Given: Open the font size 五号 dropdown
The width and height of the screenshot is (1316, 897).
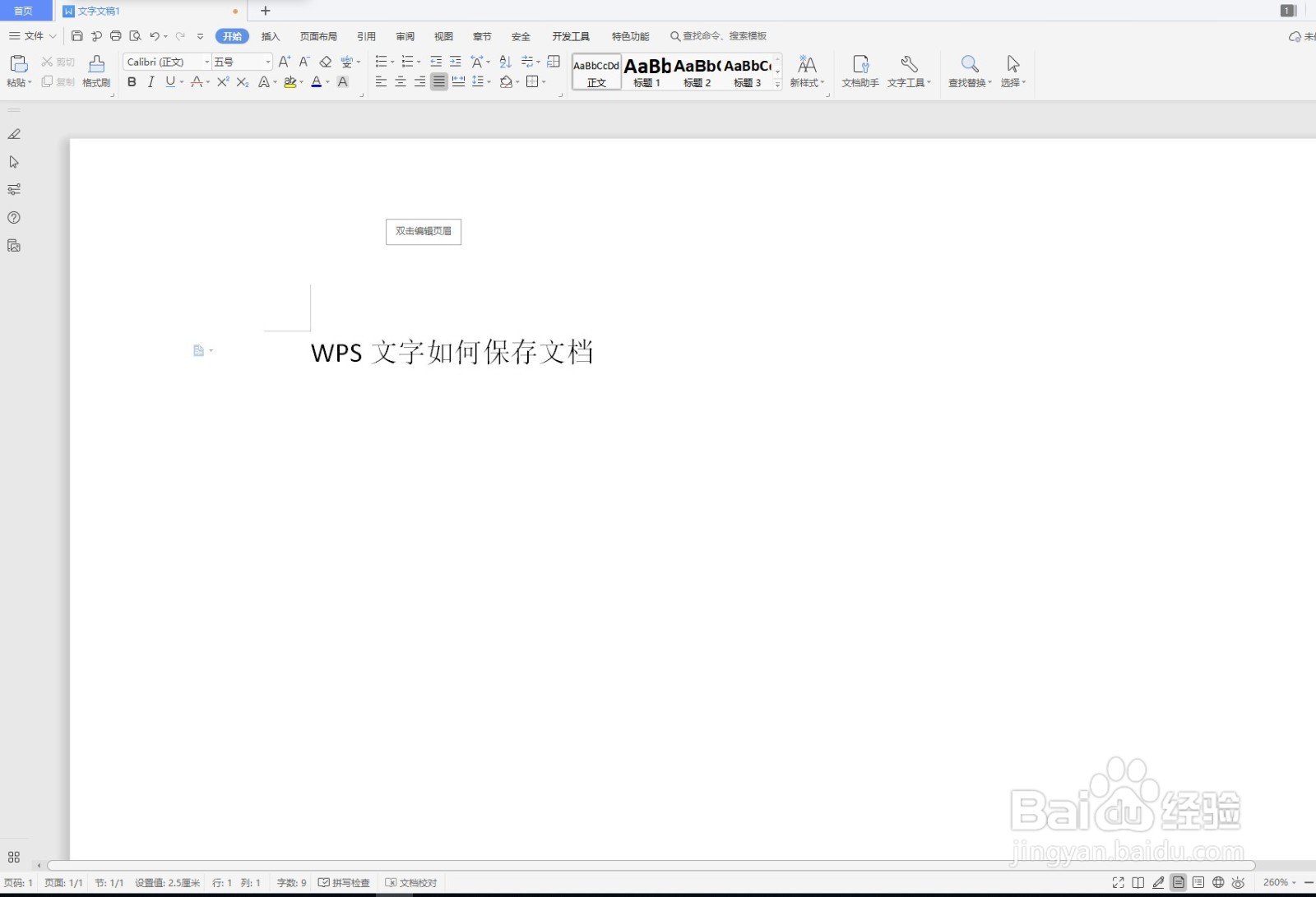Looking at the screenshot, I should click(x=268, y=62).
